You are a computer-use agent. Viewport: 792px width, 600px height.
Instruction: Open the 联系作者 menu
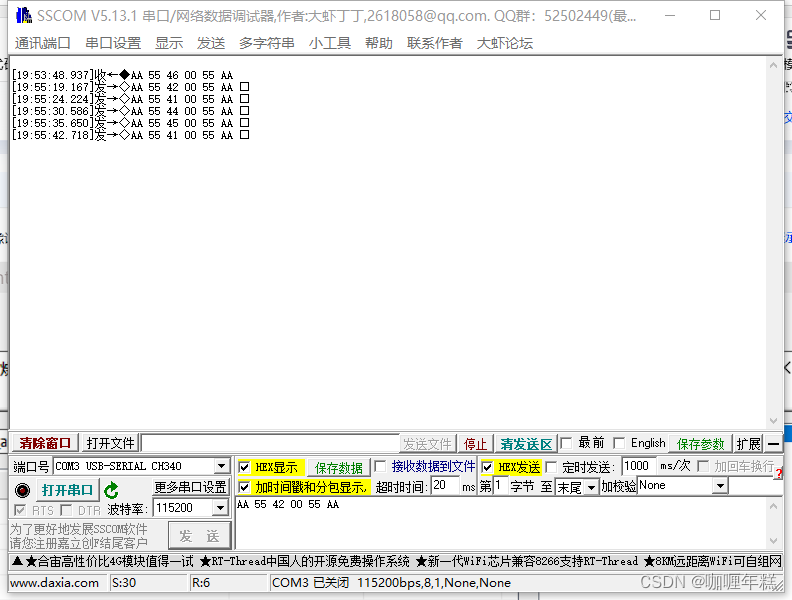tap(434, 43)
